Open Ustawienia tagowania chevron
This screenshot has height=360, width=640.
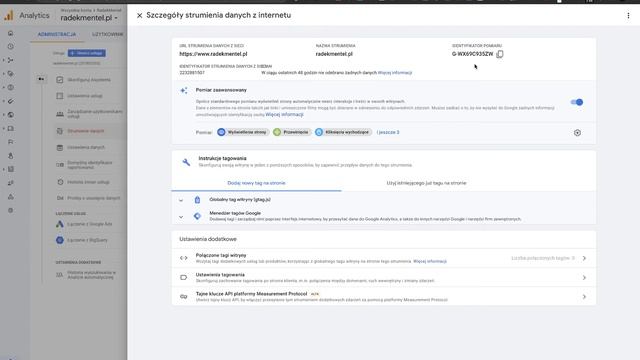click(584, 278)
